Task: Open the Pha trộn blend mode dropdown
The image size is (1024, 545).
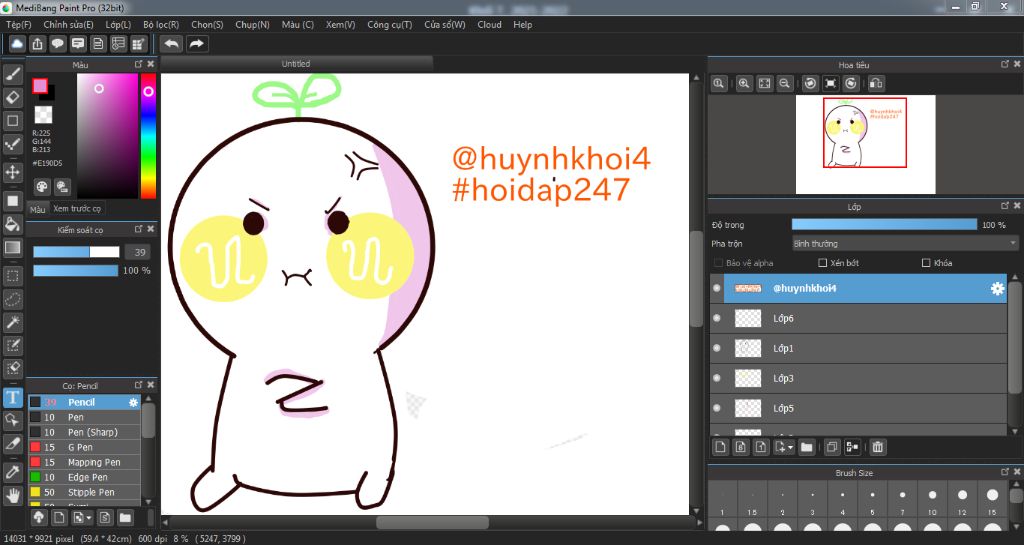Action: coord(904,243)
